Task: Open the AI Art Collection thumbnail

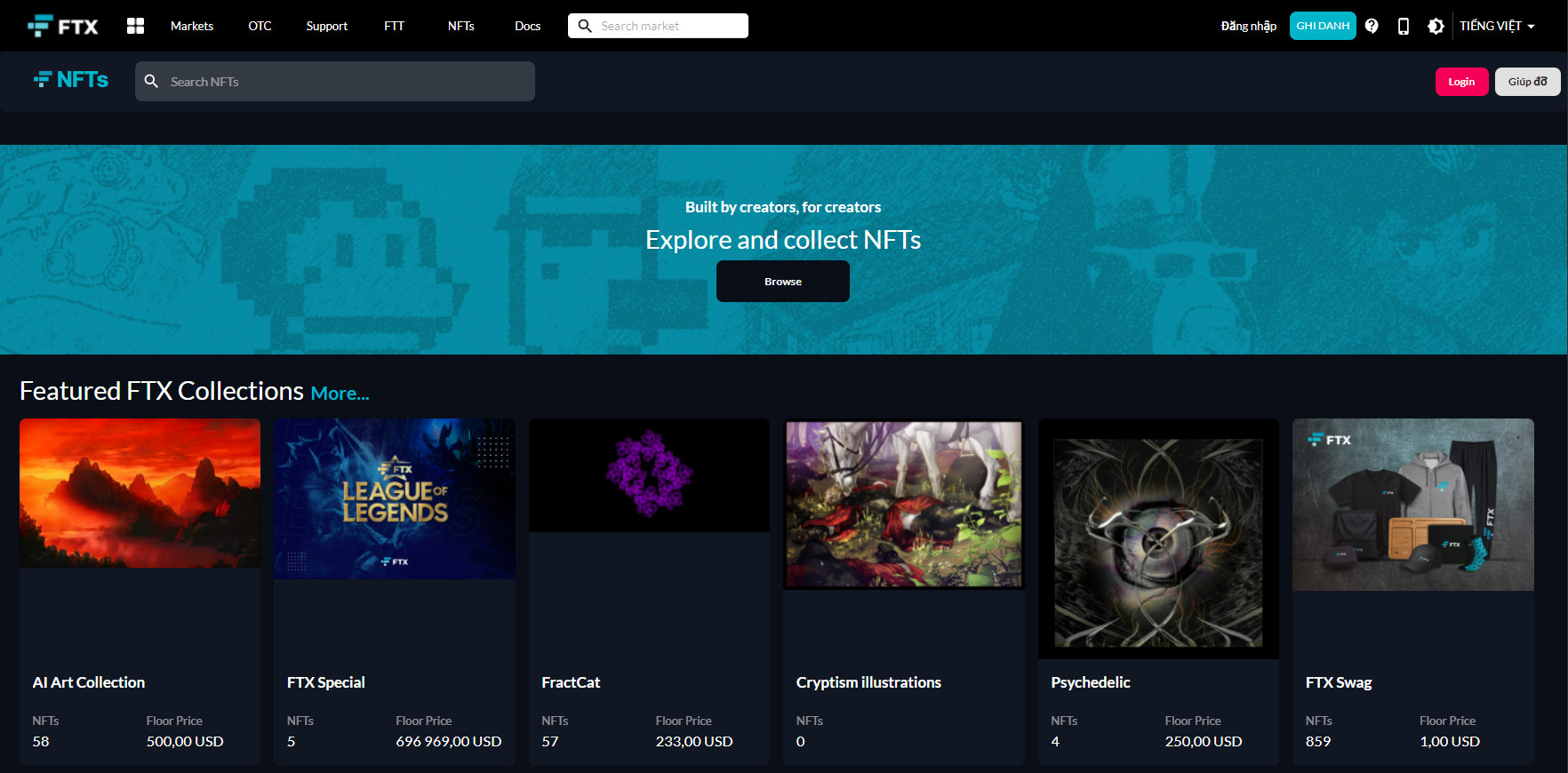Action: (x=140, y=493)
